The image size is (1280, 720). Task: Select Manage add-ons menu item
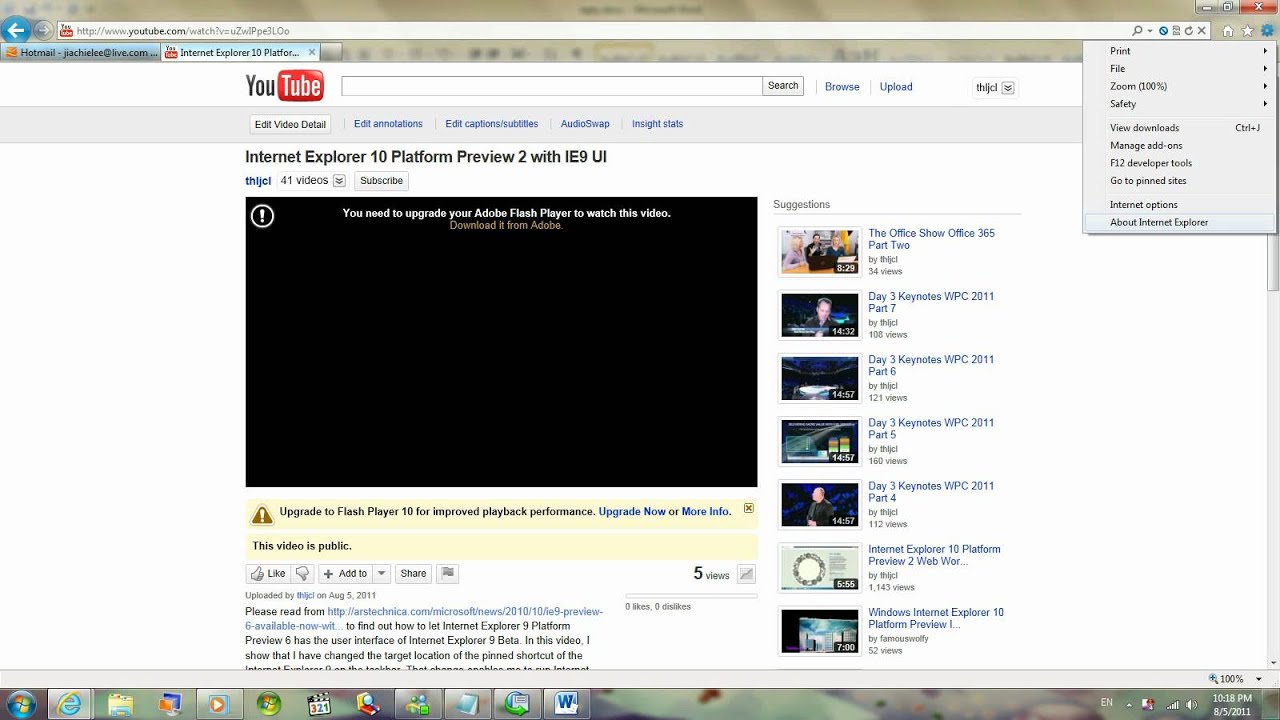point(1179,146)
